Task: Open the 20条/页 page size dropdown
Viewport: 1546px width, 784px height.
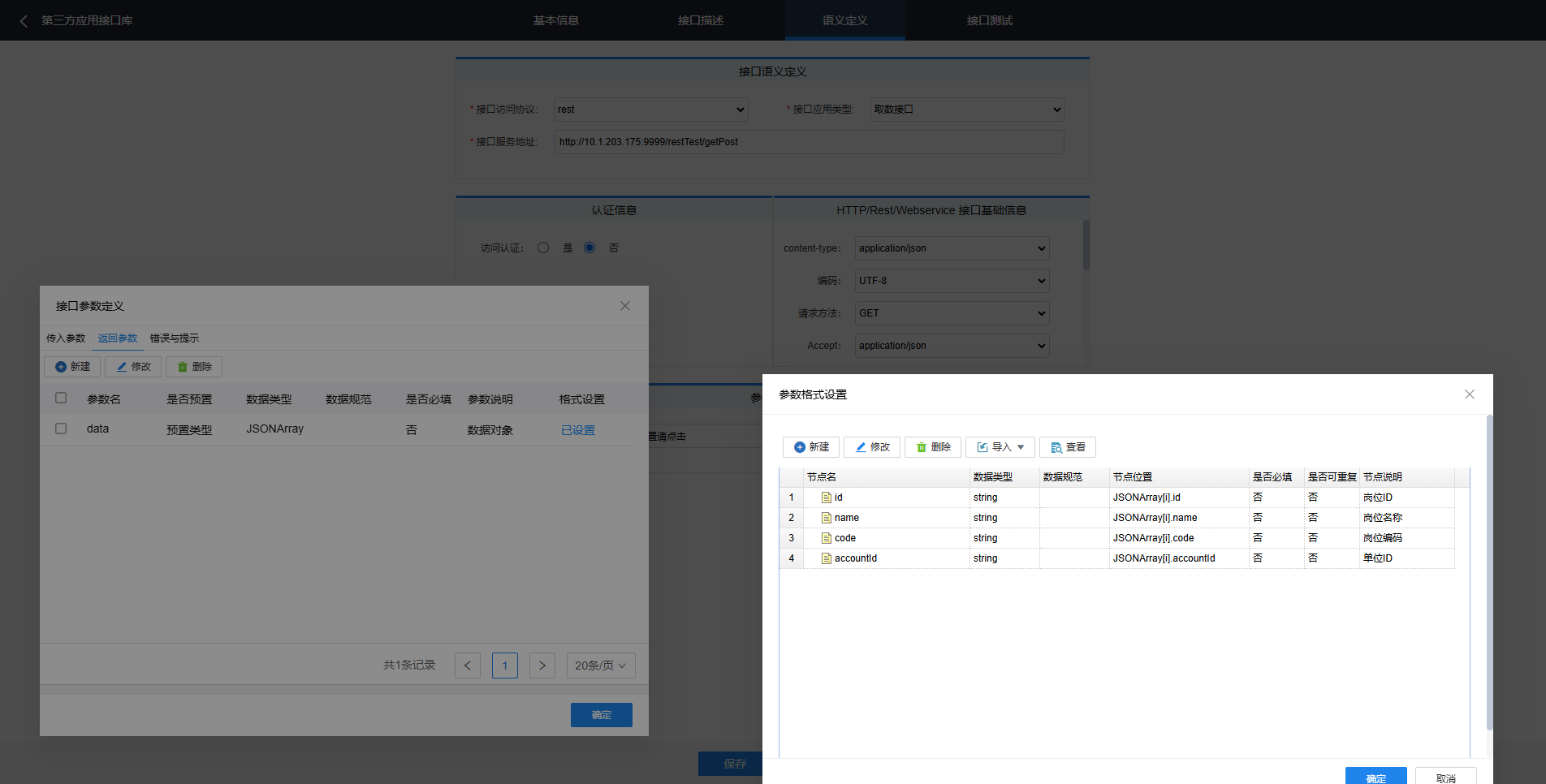Action: click(x=600, y=666)
